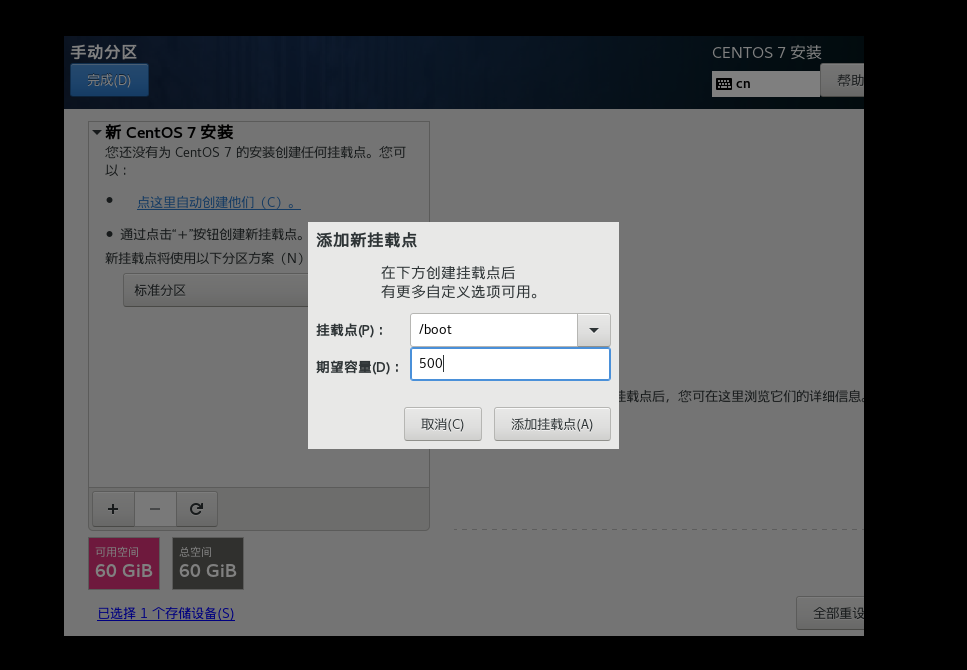Click the 可用空间 60 GiB box
The height and width of the screenshot is (670, 967).
click(124, 563)
